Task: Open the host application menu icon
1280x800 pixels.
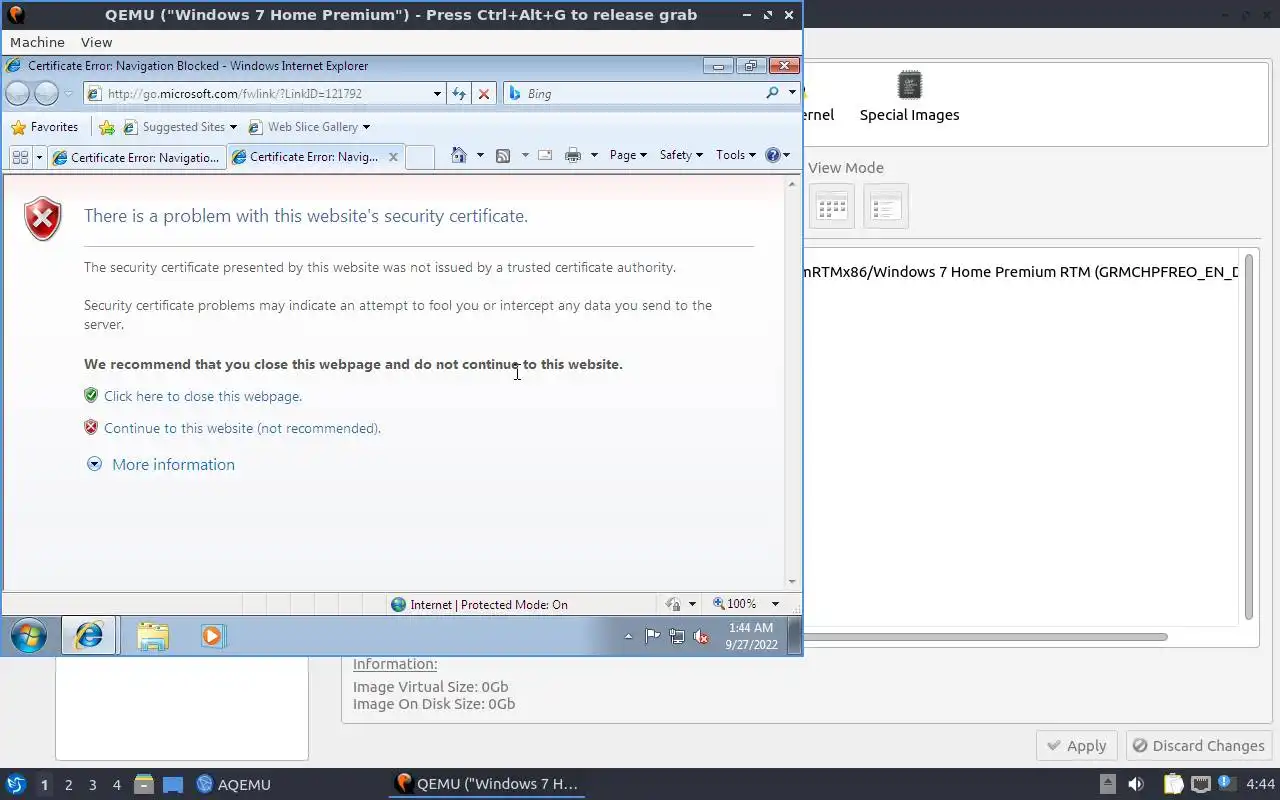Action: pos(15,784)
